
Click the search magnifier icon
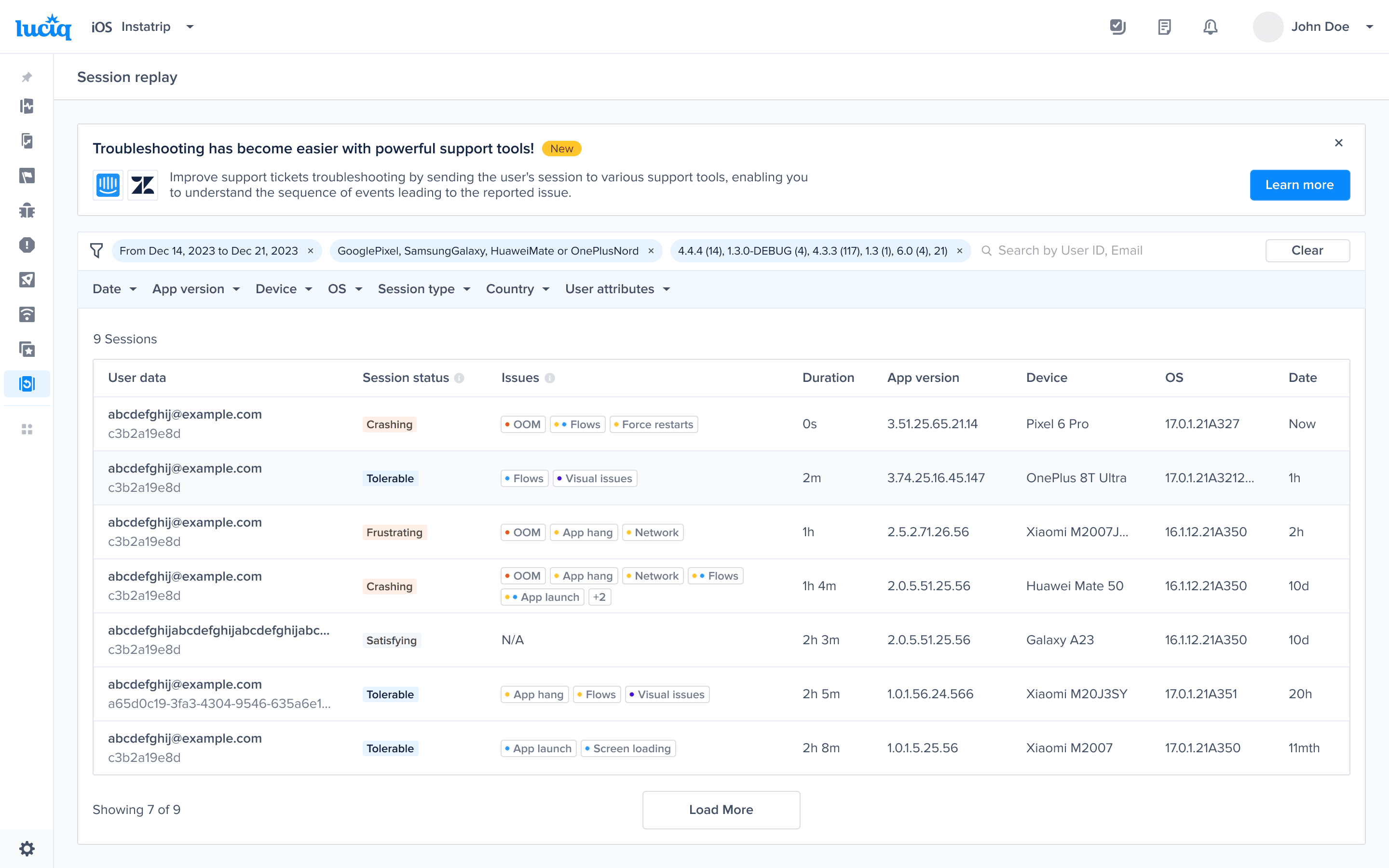986,250
